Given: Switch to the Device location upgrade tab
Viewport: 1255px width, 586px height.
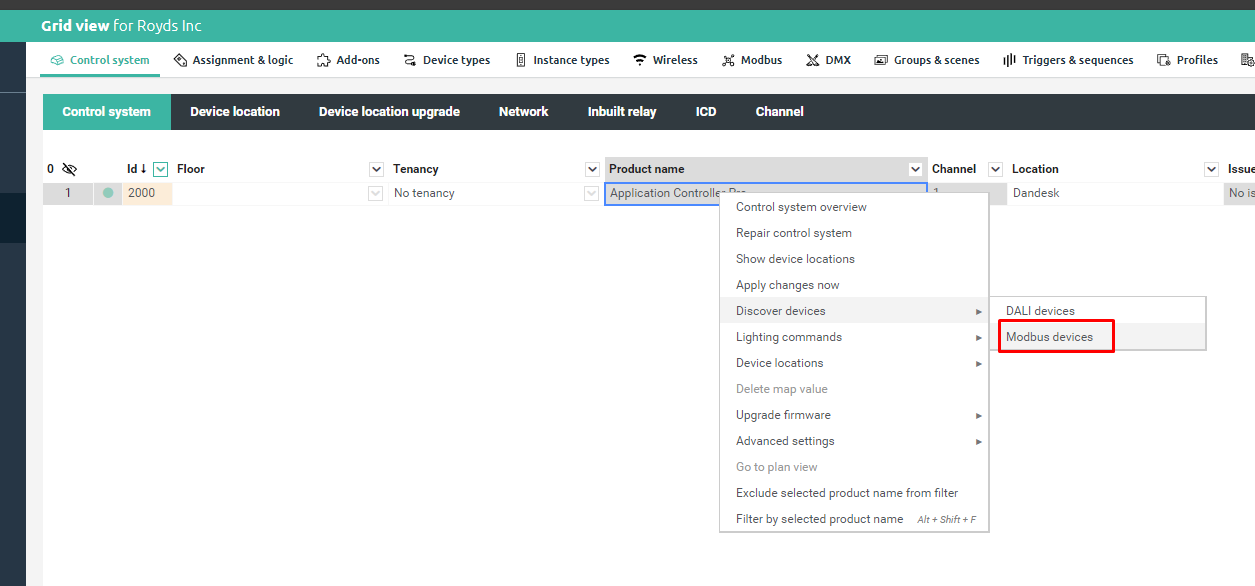Looking at the screenshot, I should tap(389, 112).
